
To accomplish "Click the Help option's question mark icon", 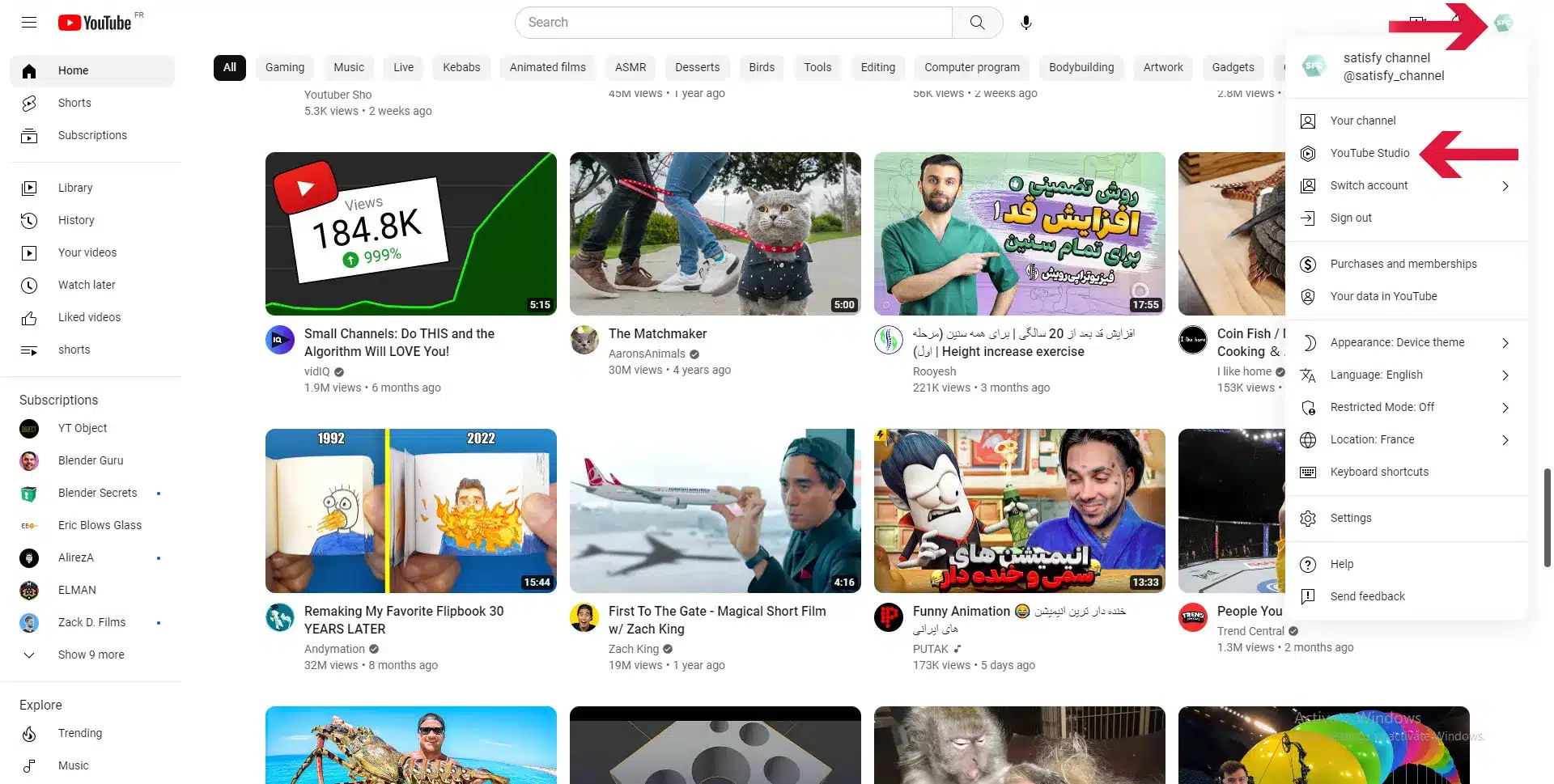I will [x=1308, y=564].
